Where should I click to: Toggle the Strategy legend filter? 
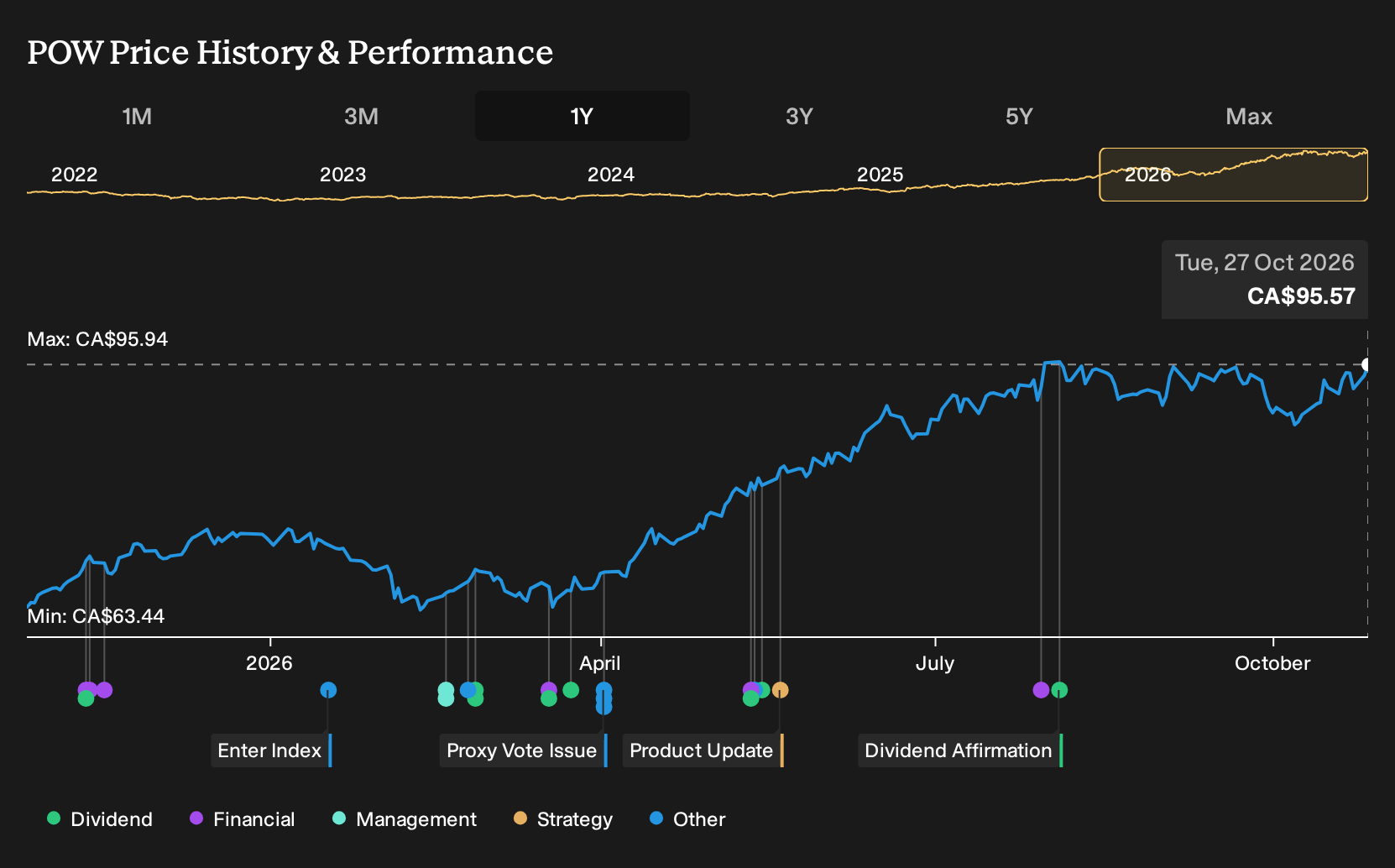(x=563, y=818)
